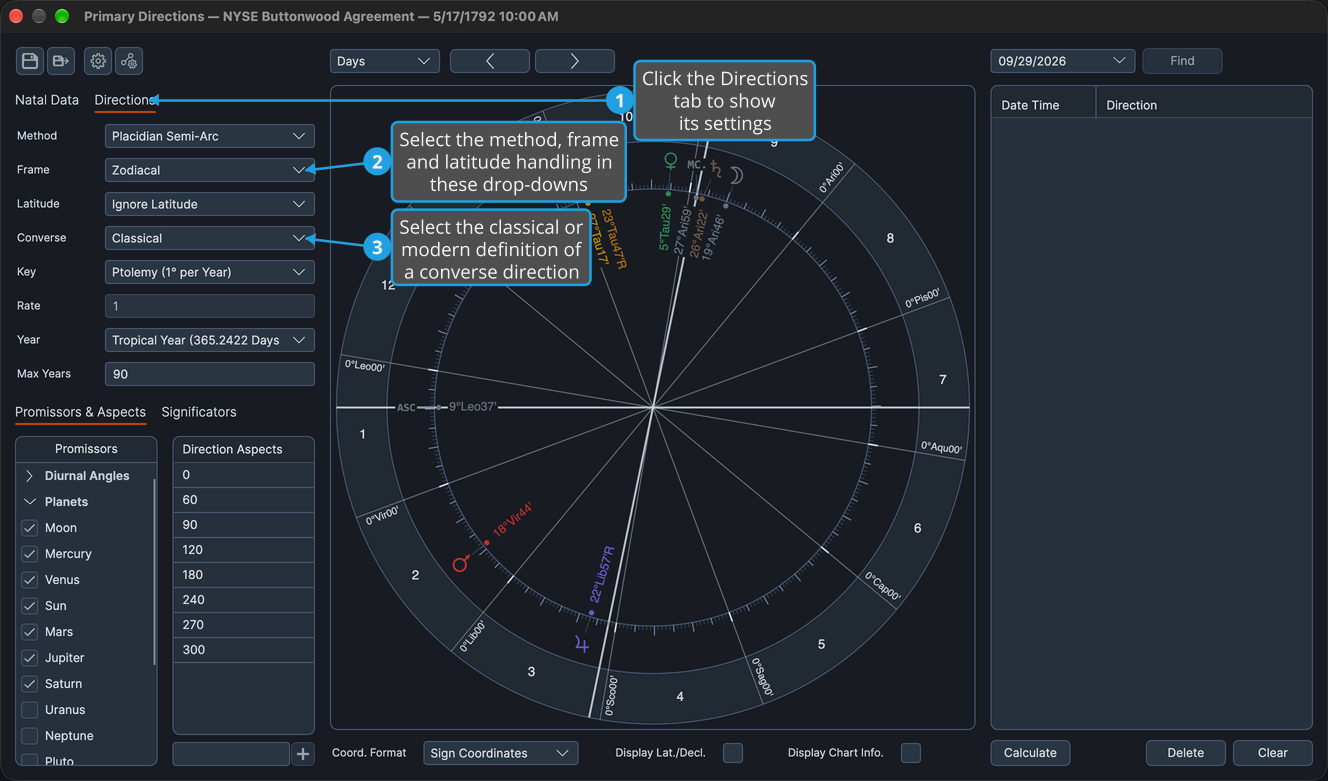Expand the Diurnal Angles group
This screenshot has width=1328, height=781.
[x=30, y=476]
